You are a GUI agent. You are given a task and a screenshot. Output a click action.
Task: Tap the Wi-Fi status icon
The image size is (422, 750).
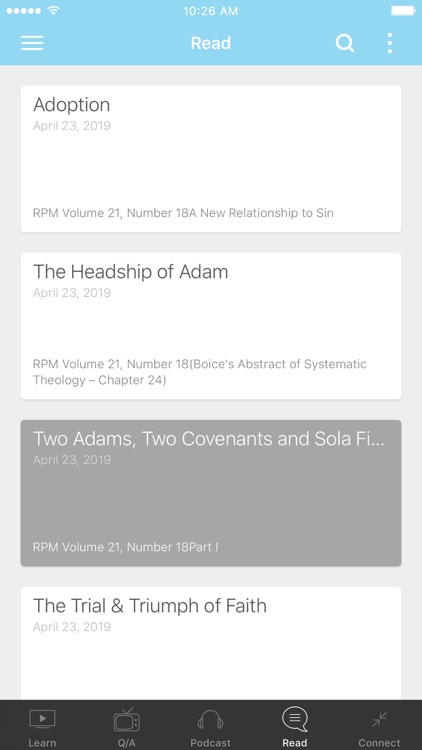(53, 10)
